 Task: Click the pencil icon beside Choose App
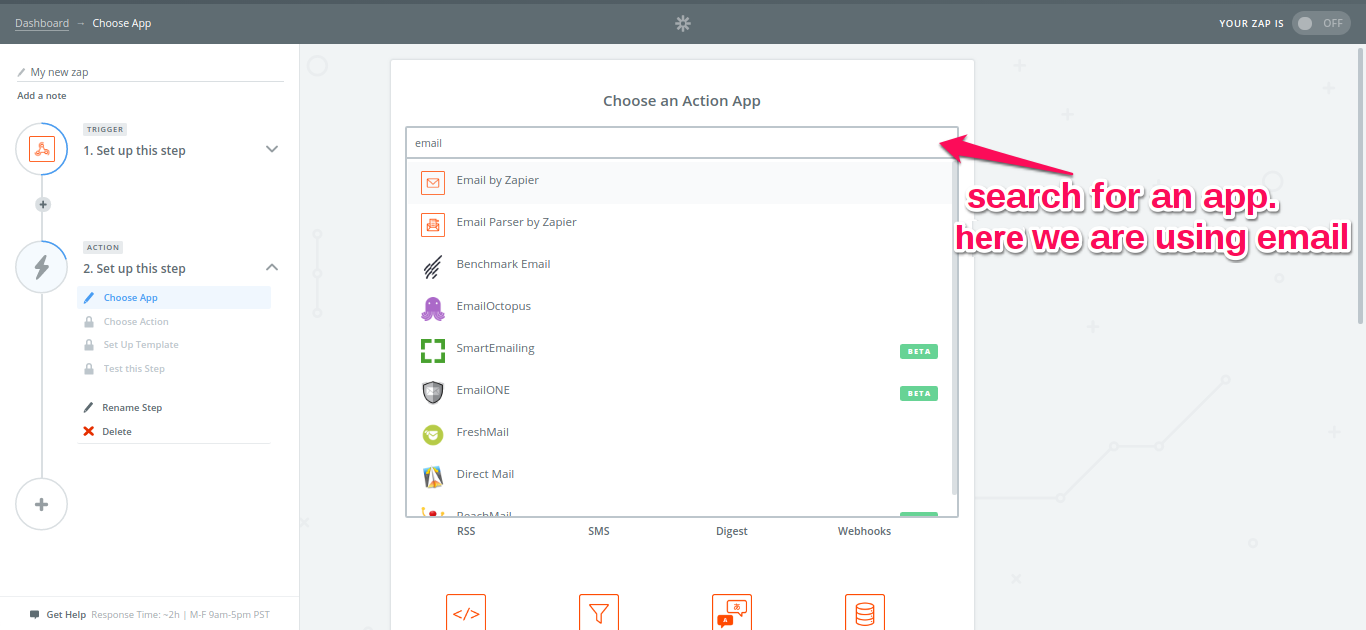[x=89, y=298]
